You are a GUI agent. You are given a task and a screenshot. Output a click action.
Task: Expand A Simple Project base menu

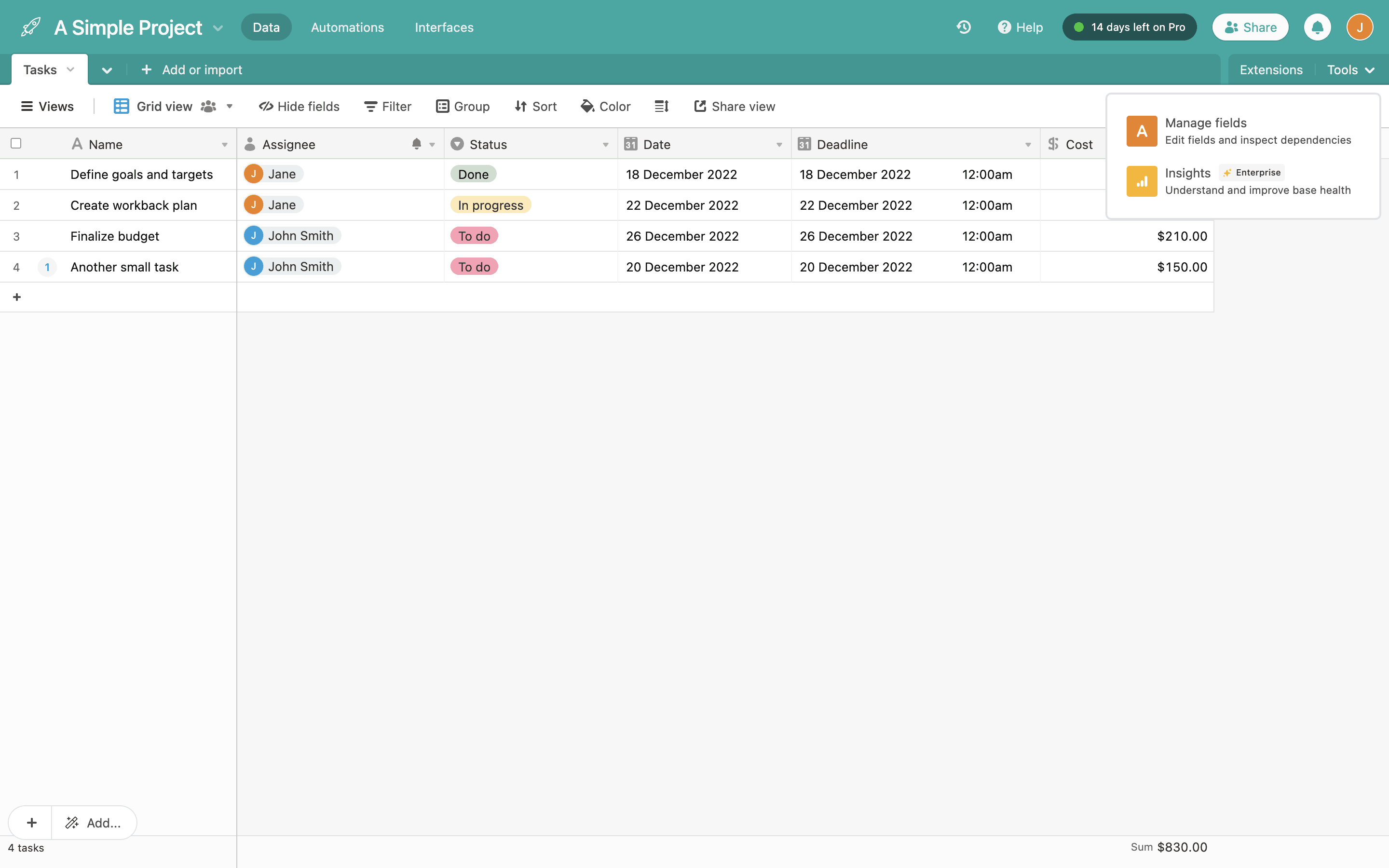218,27
